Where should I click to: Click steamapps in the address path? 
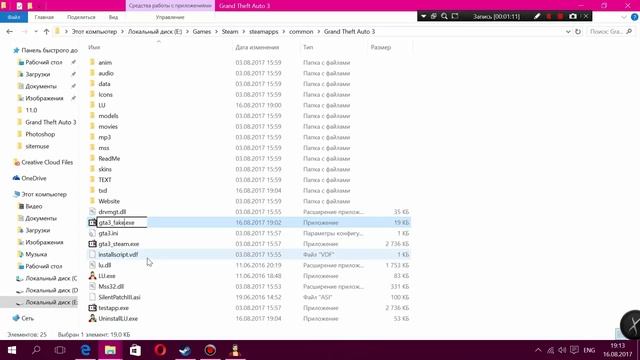[264, 31]
